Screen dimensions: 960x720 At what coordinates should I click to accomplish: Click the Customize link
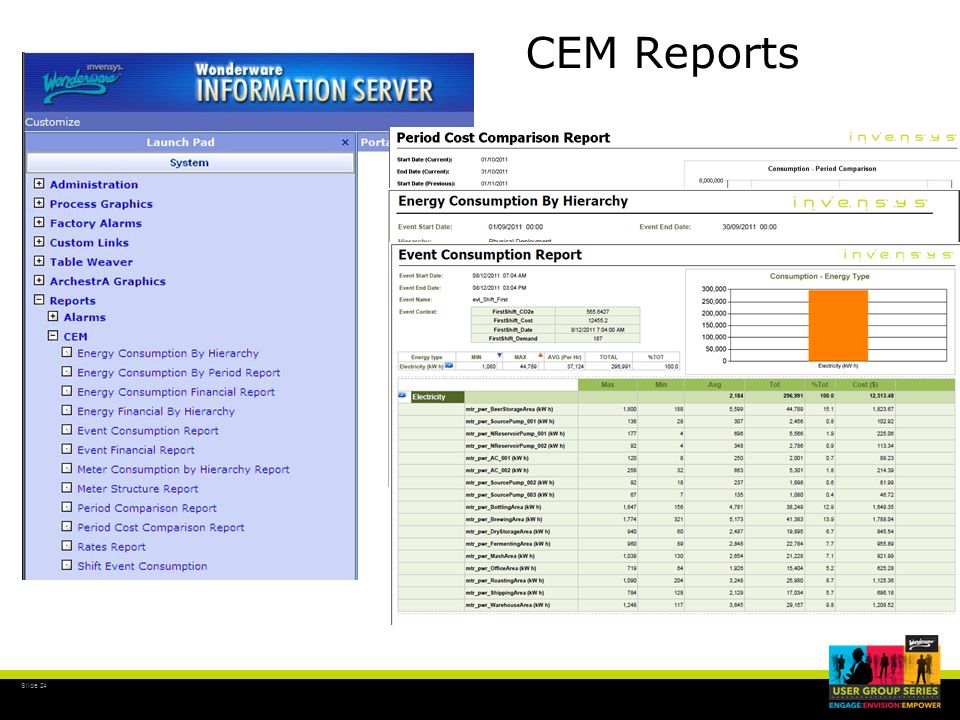(x=53, y=122)
